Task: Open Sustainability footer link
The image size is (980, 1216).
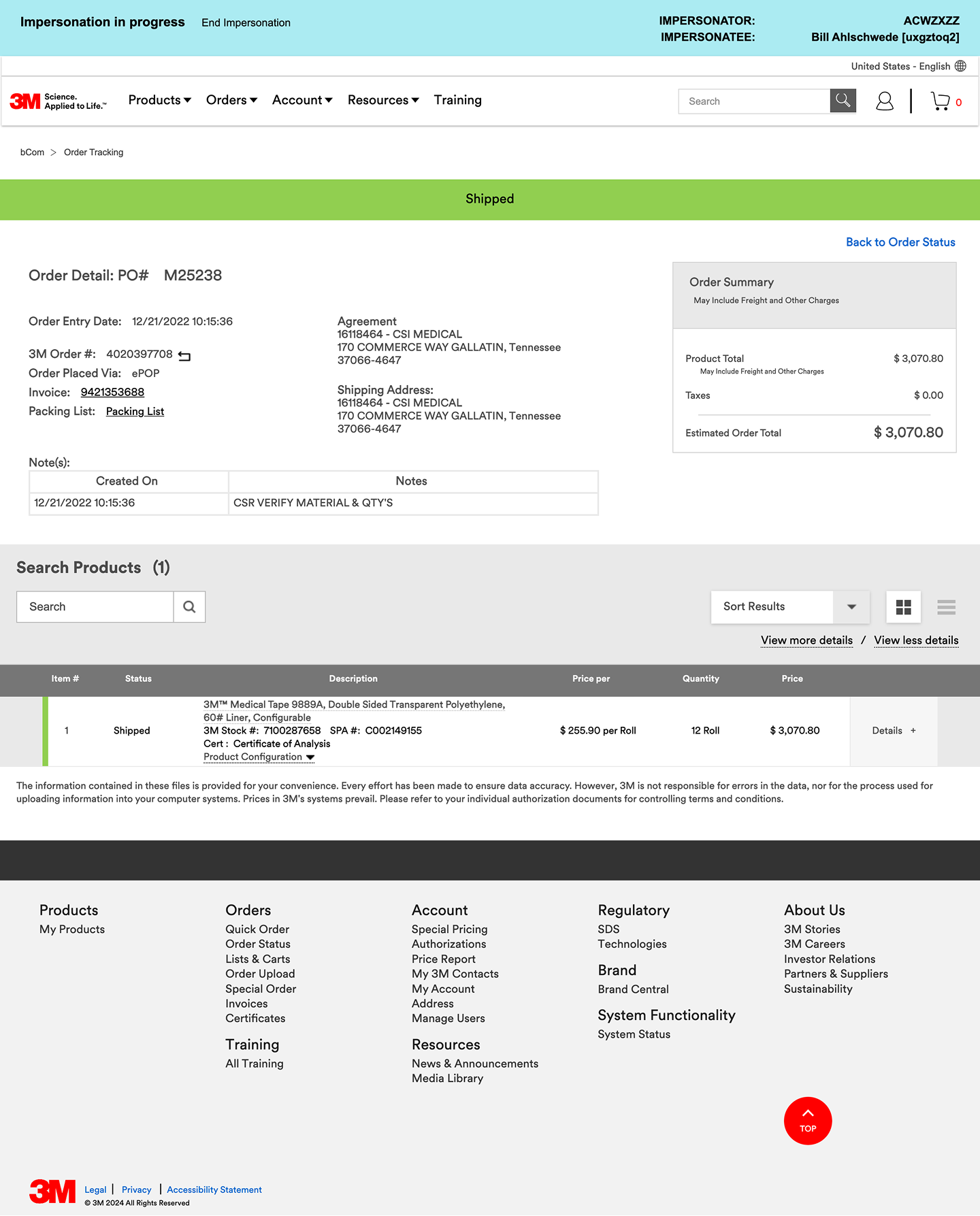Action: coord(818,989)
